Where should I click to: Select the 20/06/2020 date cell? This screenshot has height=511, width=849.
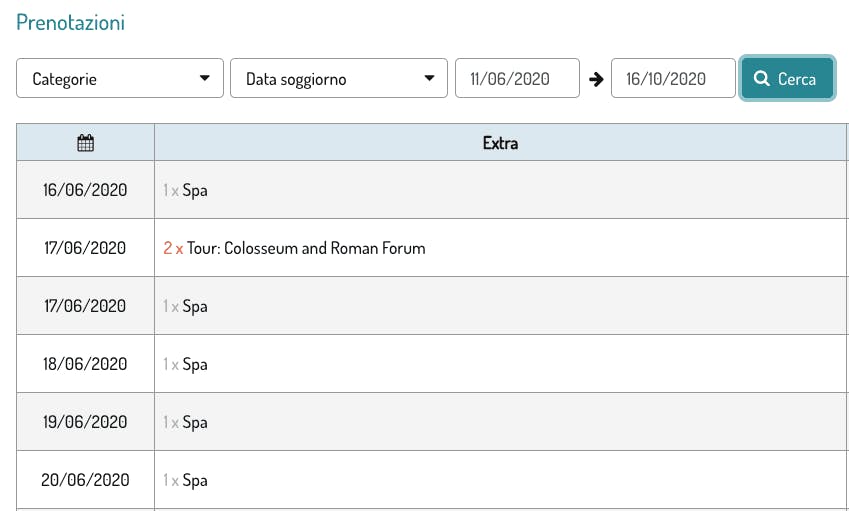(86, 480)
